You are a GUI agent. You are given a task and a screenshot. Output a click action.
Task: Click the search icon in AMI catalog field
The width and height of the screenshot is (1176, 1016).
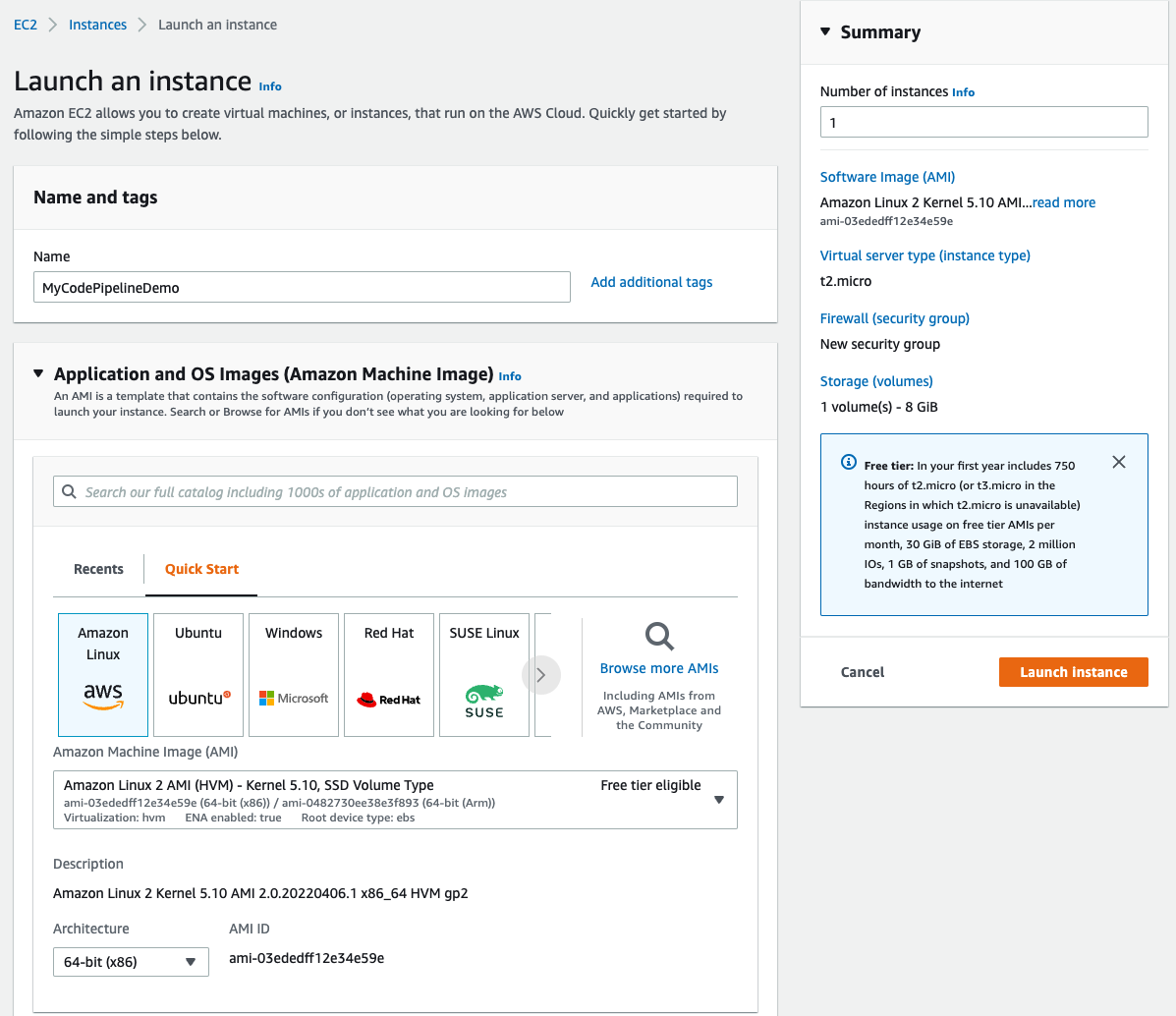(x=69, y=491)
